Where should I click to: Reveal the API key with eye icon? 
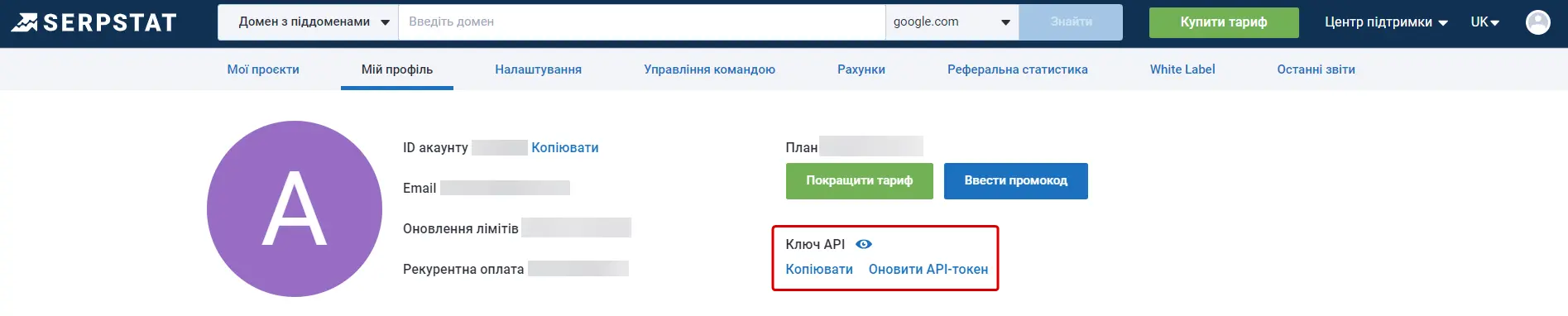[864, 244]
